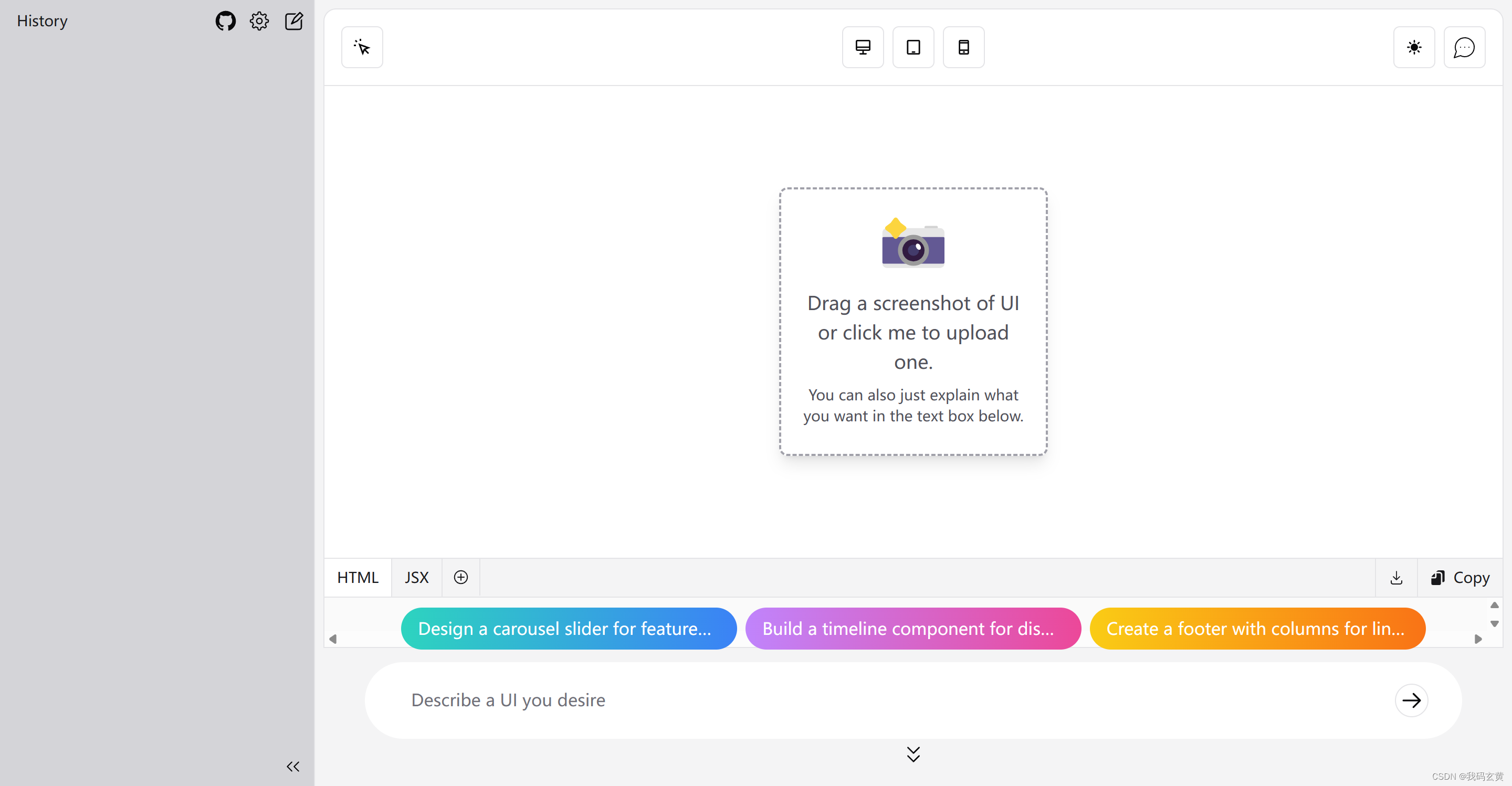Click the UI description input field
1512x786 pixels.
[x=890, y=699]
